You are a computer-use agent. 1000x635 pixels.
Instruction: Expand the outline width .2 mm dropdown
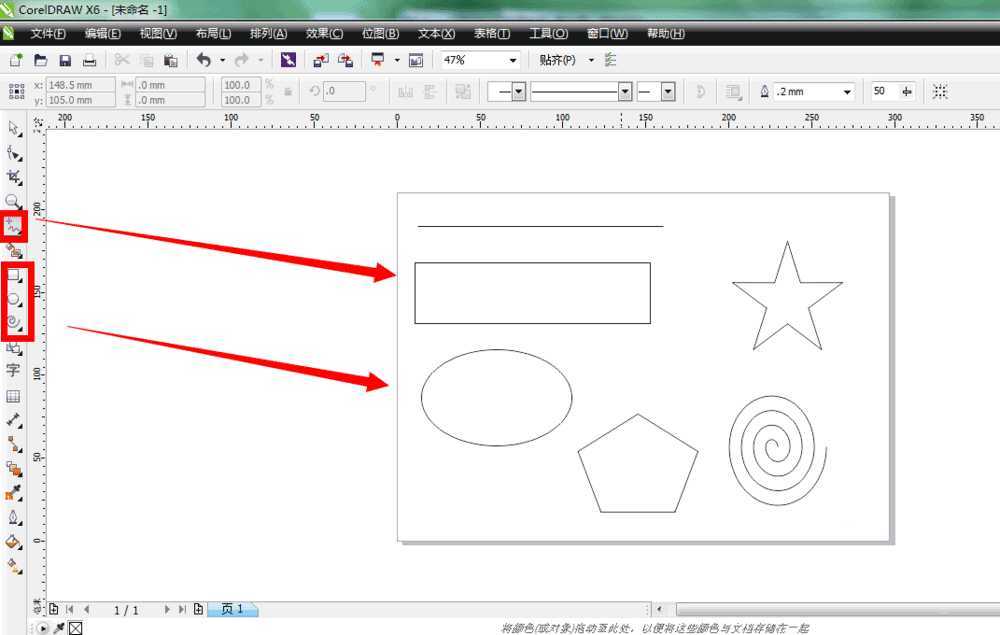848,92
